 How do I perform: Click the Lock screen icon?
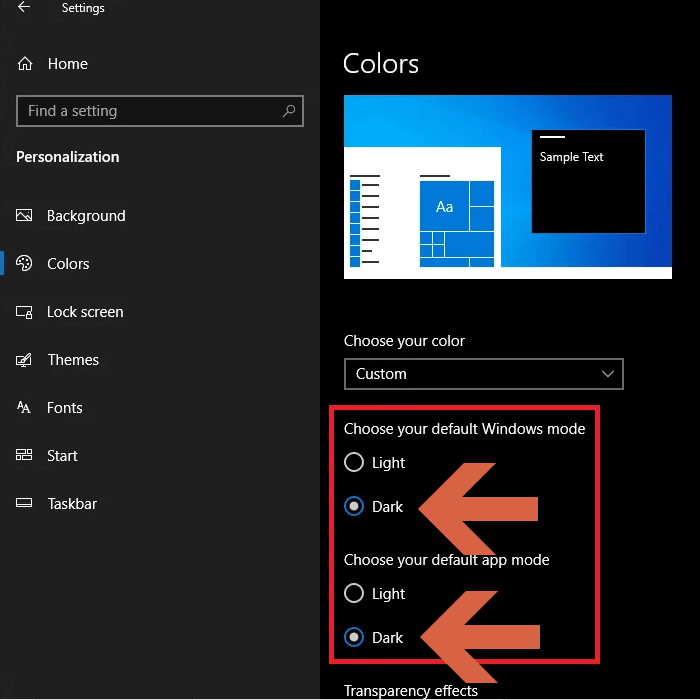(x=24, y=312)
